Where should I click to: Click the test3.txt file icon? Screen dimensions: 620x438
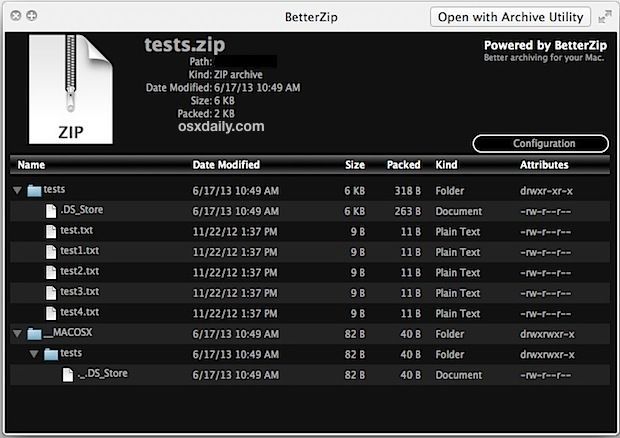pyautogui.click(x=51, y=293)
